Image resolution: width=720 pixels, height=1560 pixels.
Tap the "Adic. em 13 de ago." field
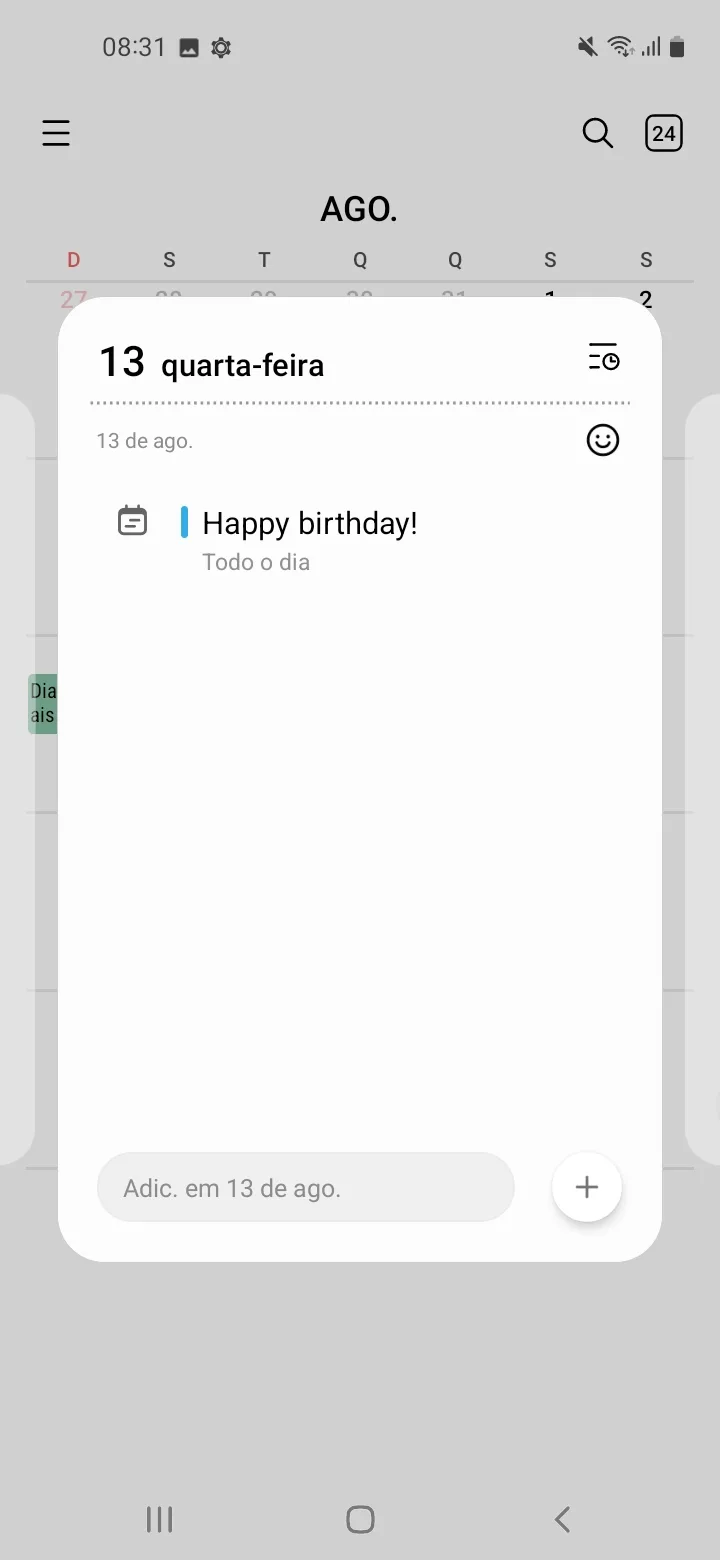click(x=305, y=1188)
